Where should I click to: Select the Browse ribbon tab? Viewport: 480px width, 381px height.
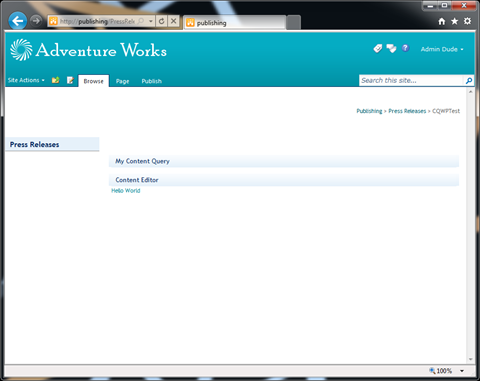point(93,81)
